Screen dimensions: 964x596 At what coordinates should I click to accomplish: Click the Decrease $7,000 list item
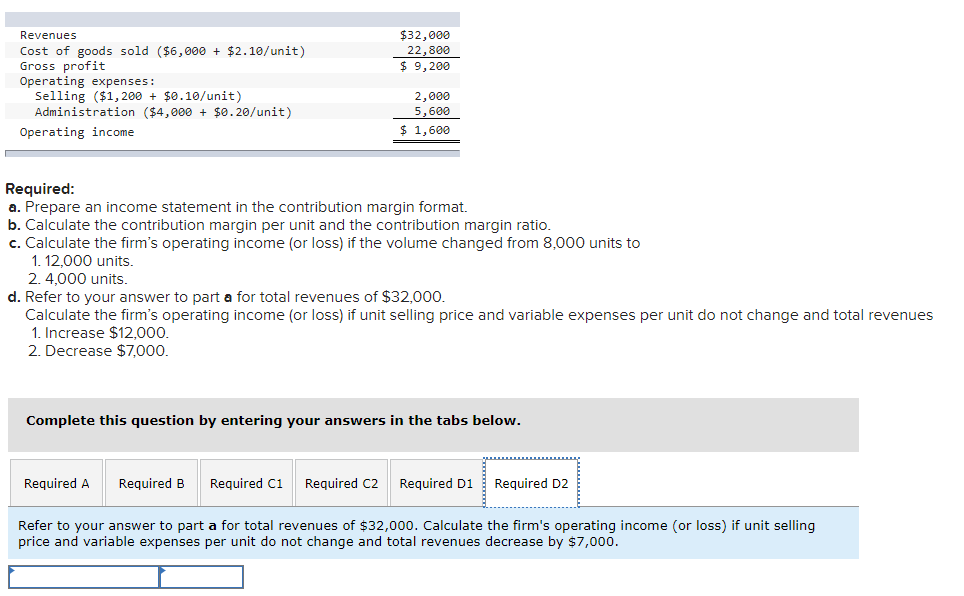[x=100, y=351]
